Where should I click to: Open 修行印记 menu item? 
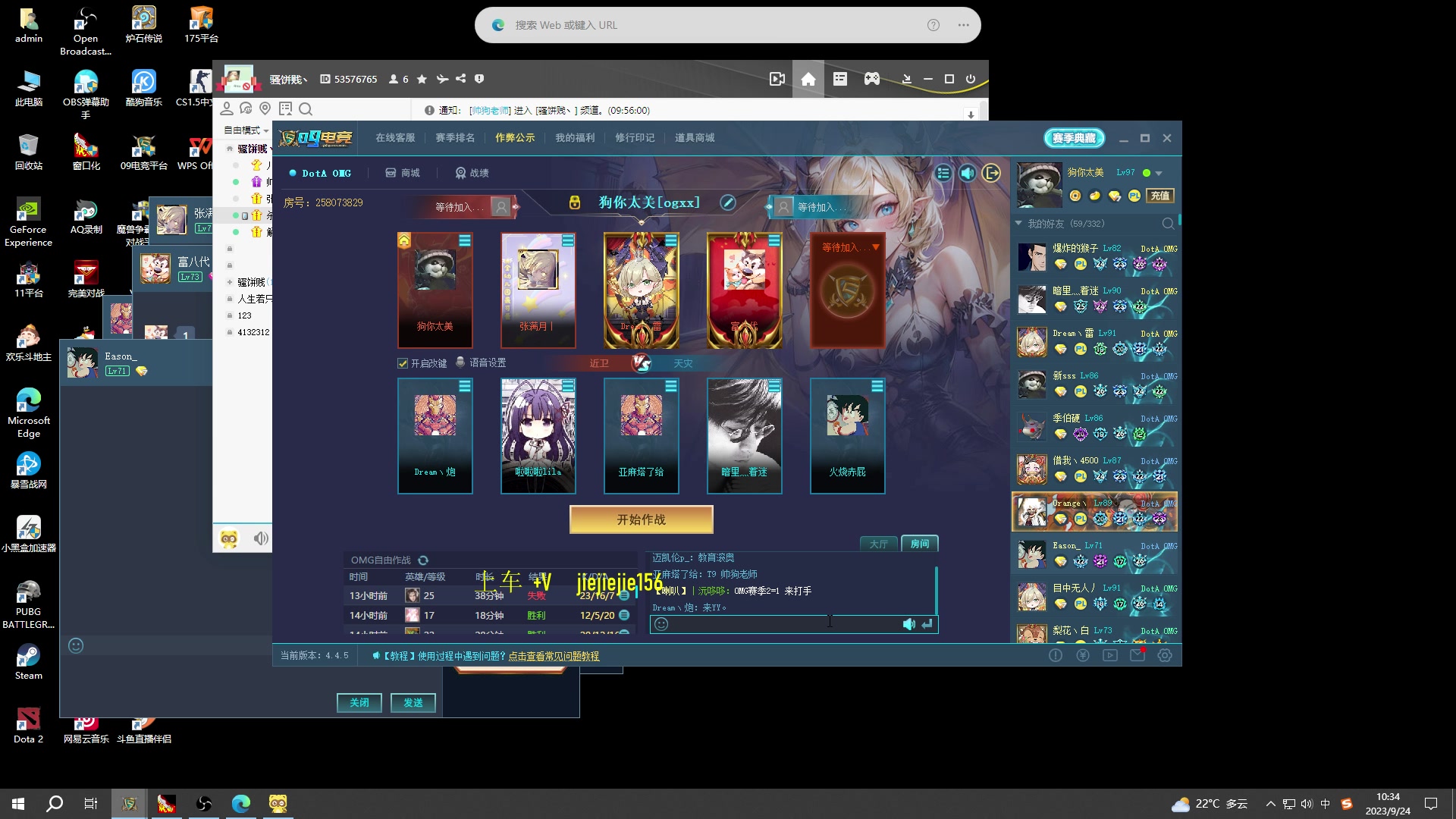(x=635, y=138)
